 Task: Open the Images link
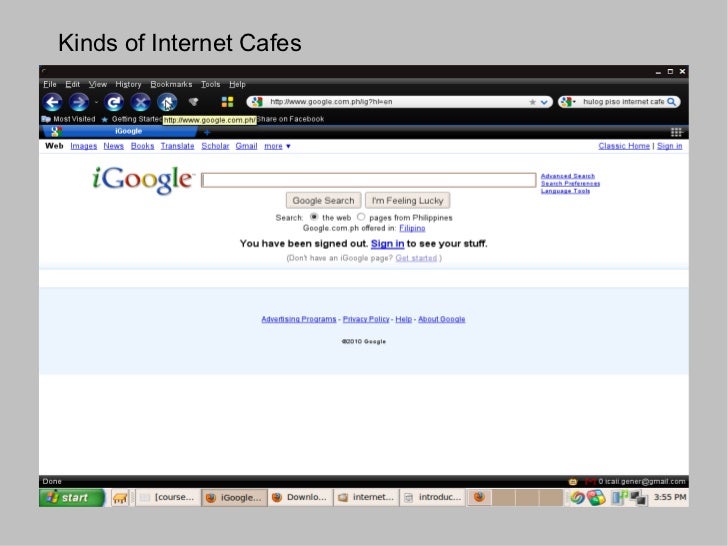[84, 146]
